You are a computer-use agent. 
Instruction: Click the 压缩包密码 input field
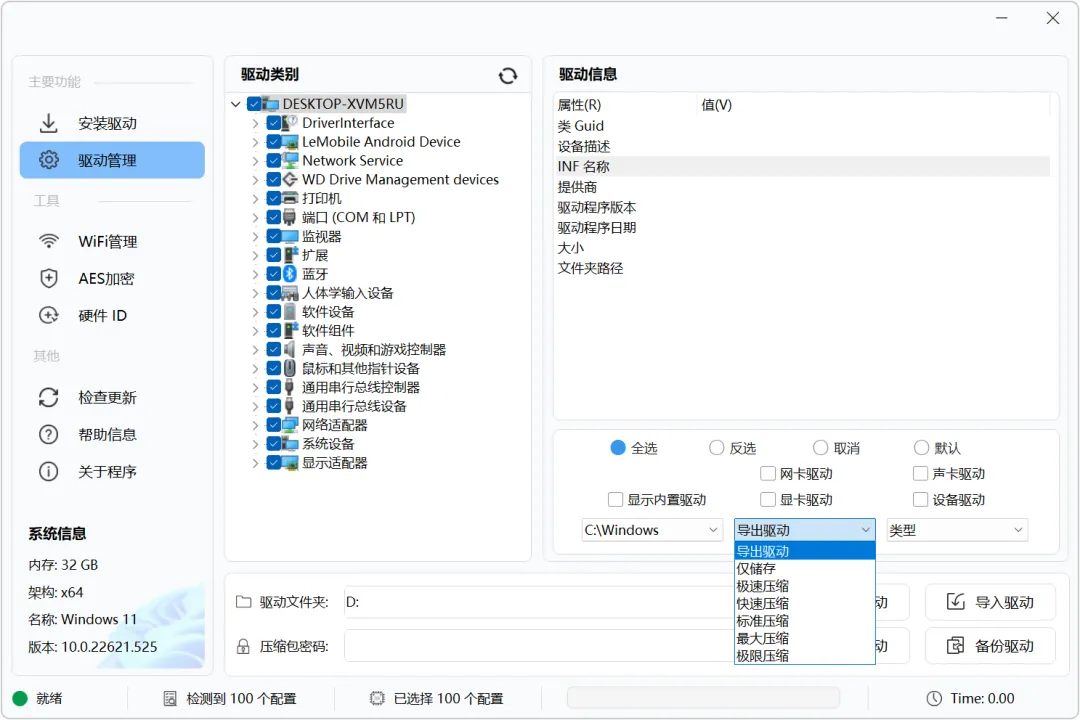539,646
